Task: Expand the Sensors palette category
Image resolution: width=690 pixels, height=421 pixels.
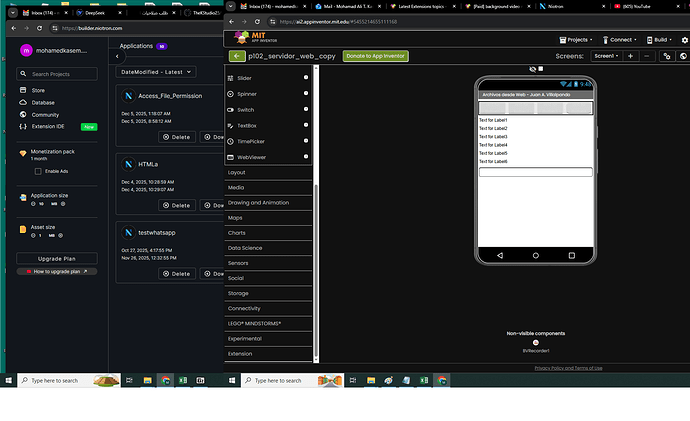Action: click(x=239, y=262)
